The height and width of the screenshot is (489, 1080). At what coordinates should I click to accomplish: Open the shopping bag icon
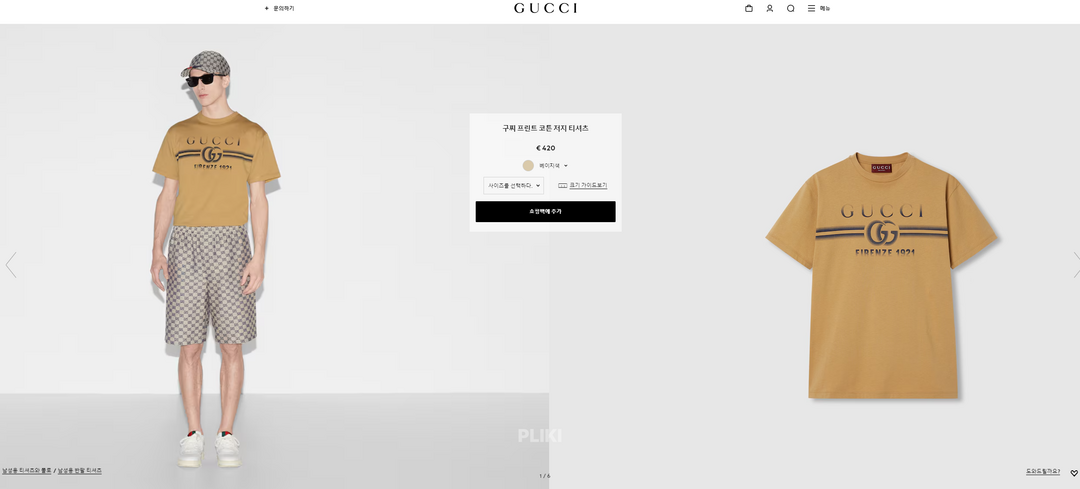749,8
